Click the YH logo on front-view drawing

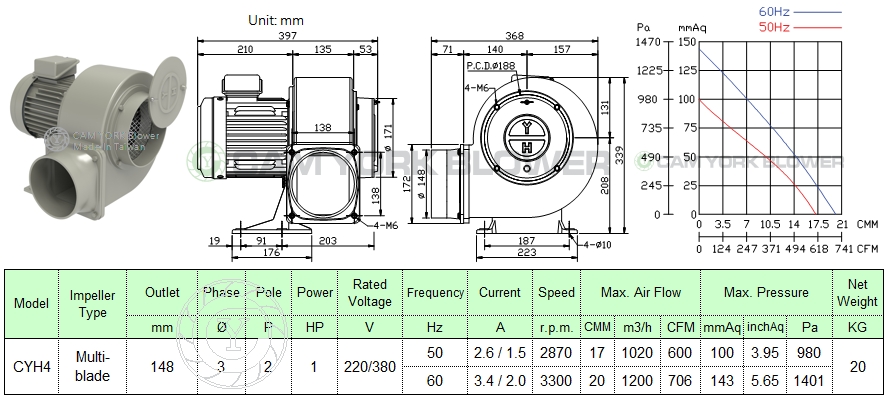tap(527, 137)
